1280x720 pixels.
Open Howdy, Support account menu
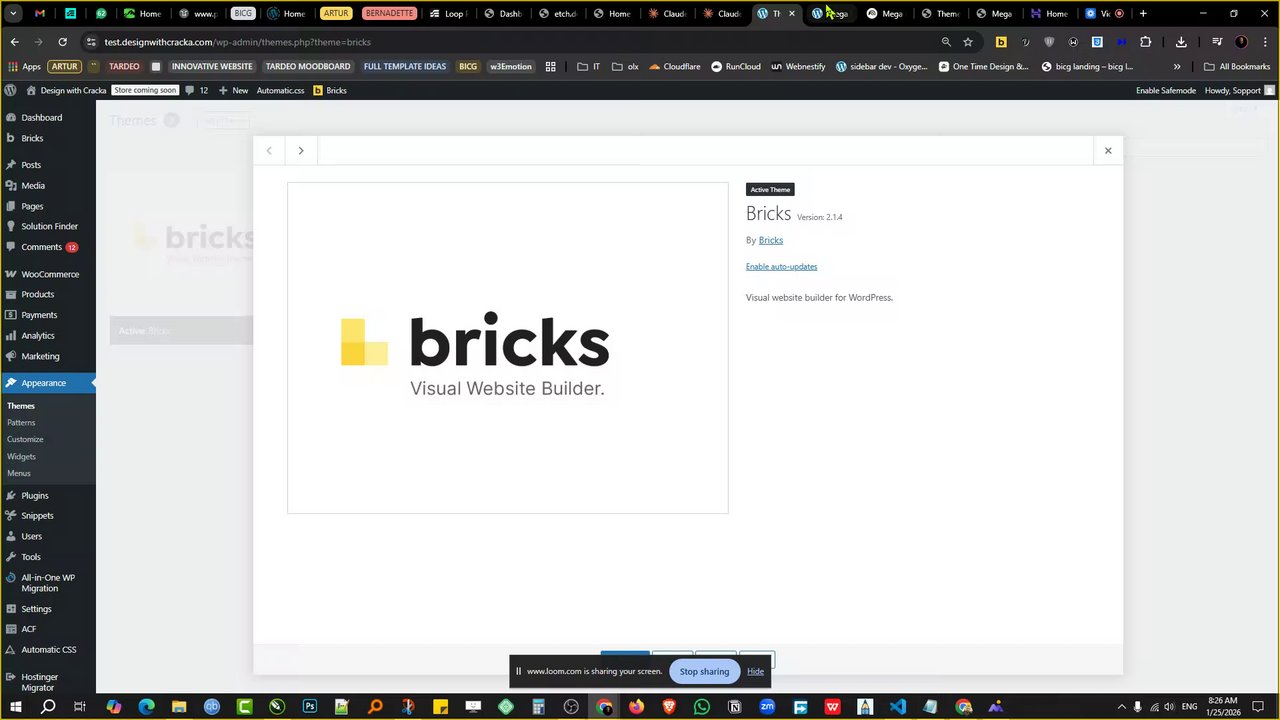pyautogui.click(x=1240, y=90)
